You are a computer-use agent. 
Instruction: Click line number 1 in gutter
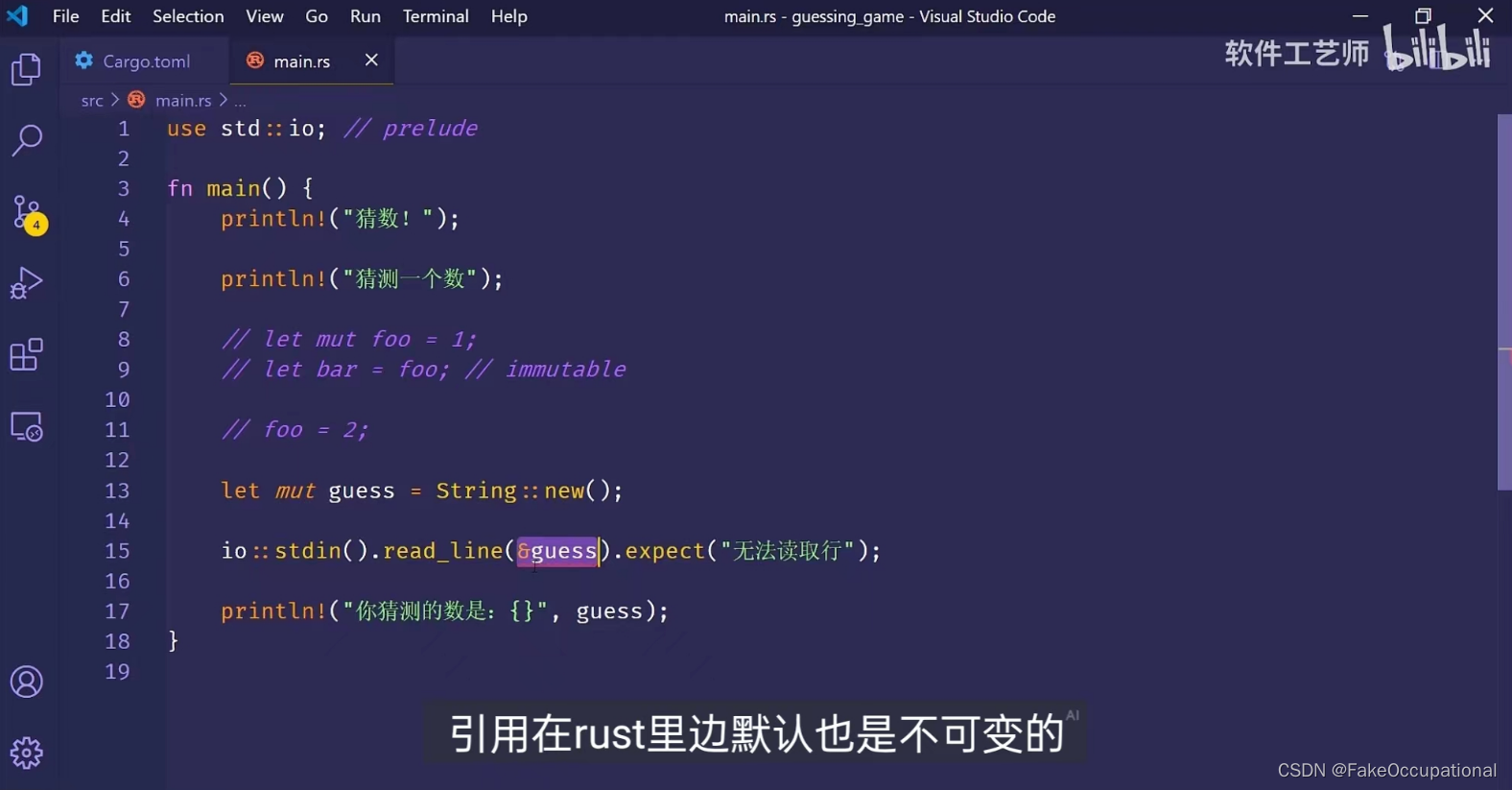tap(124, 129)
